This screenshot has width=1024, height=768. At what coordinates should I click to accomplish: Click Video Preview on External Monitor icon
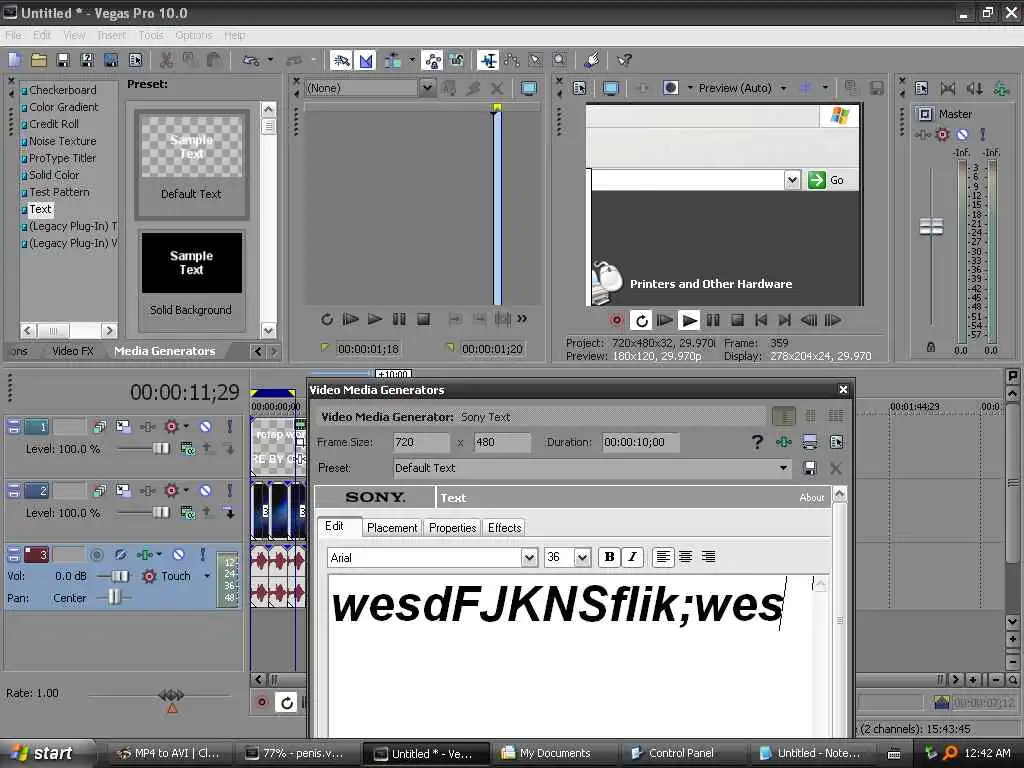[x=610, y=88]
